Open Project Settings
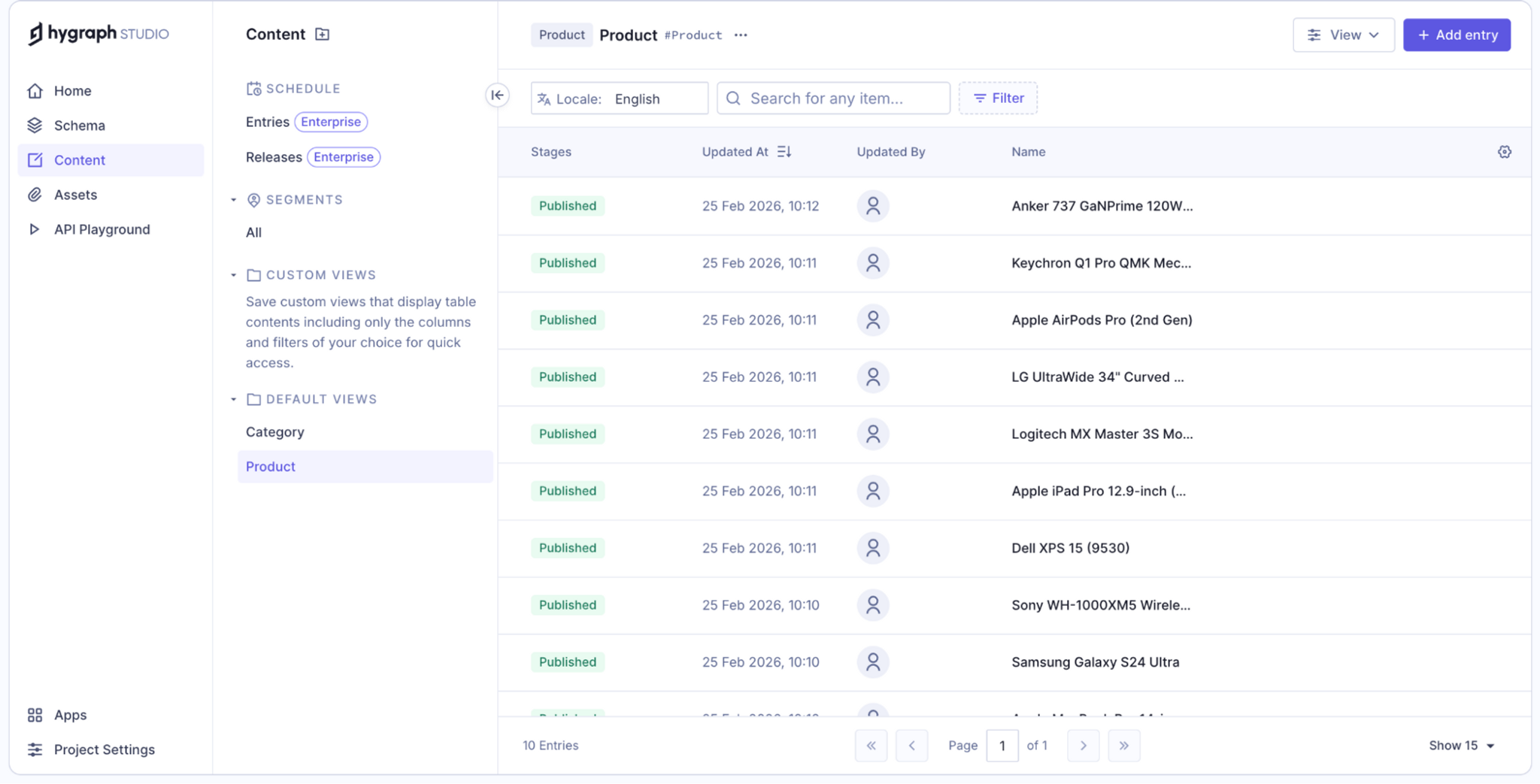 coord(104,749)
